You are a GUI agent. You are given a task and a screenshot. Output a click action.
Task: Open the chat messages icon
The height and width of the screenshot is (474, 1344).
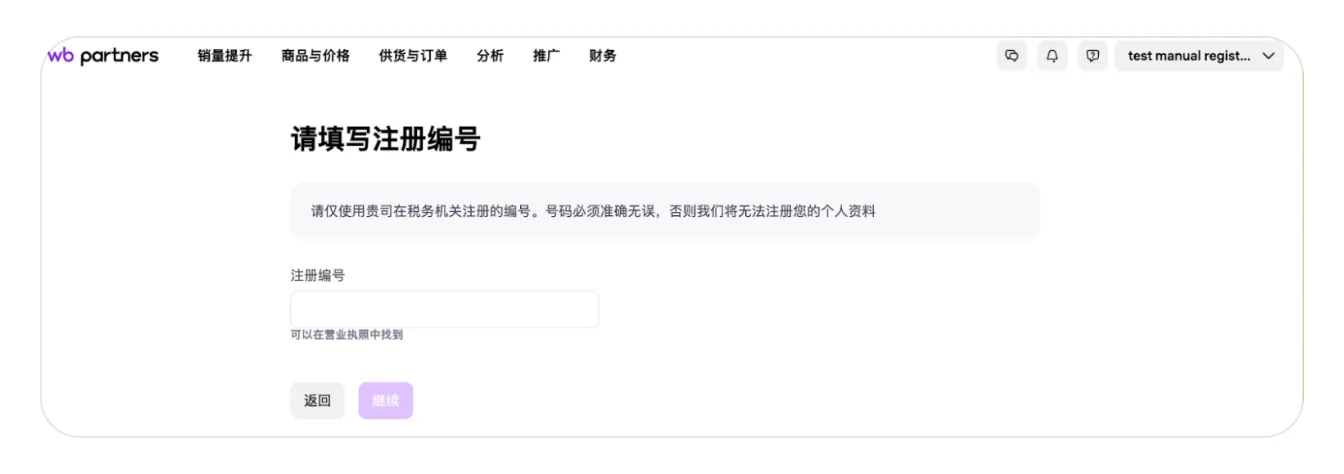pyautogui.click(x=1012, y=56)
